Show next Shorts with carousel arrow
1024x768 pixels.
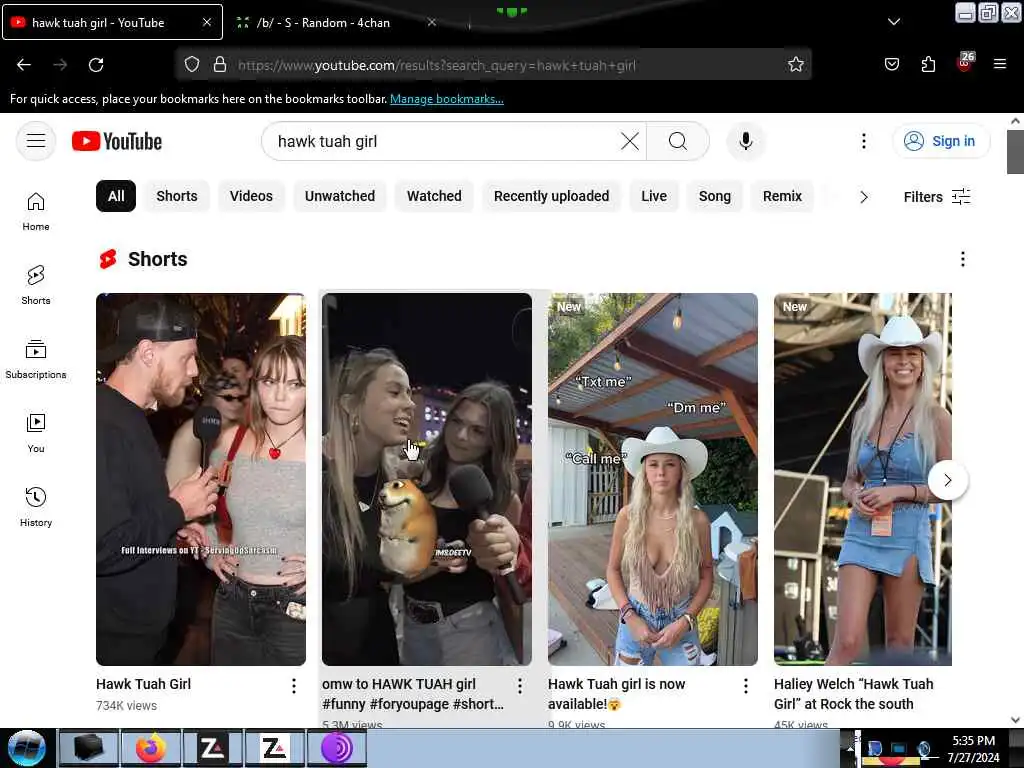948,480
